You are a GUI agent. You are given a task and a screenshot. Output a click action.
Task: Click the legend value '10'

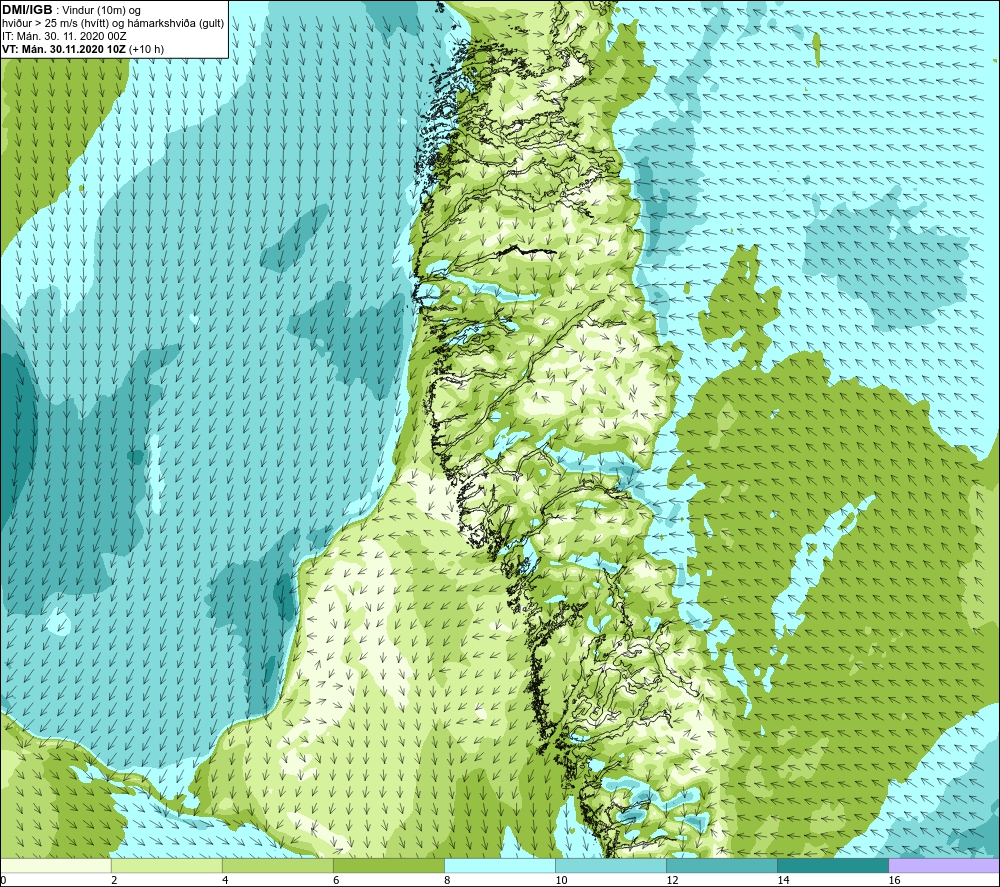tap(561, 881)
